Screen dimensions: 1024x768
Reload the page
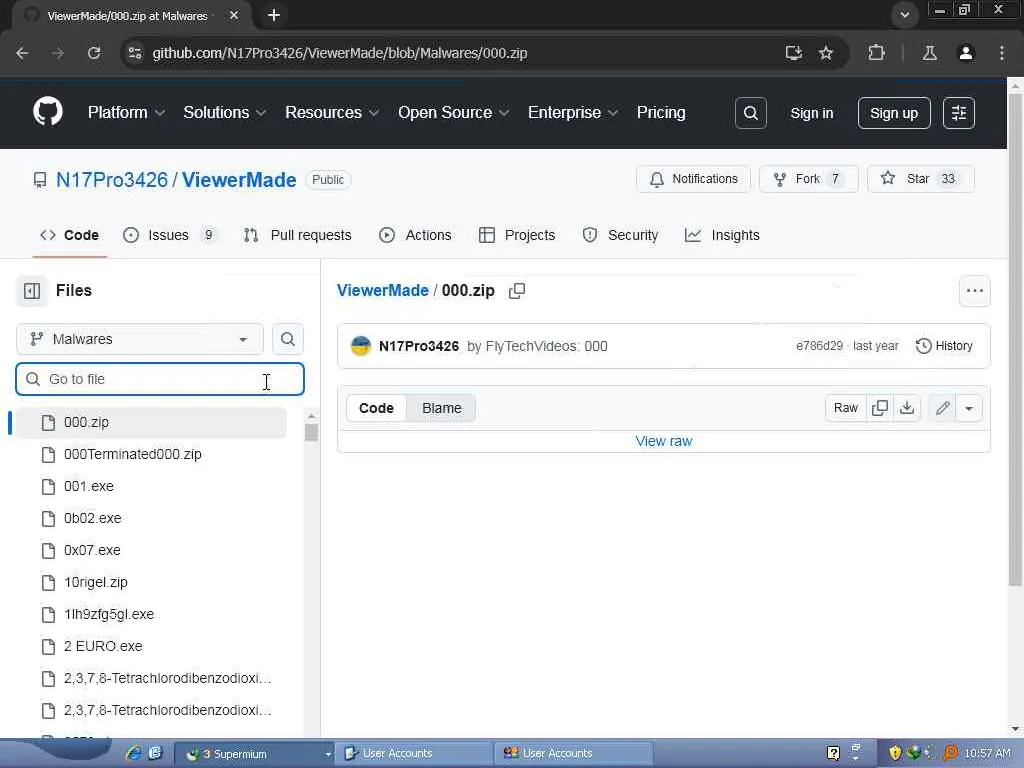(94, 53)
